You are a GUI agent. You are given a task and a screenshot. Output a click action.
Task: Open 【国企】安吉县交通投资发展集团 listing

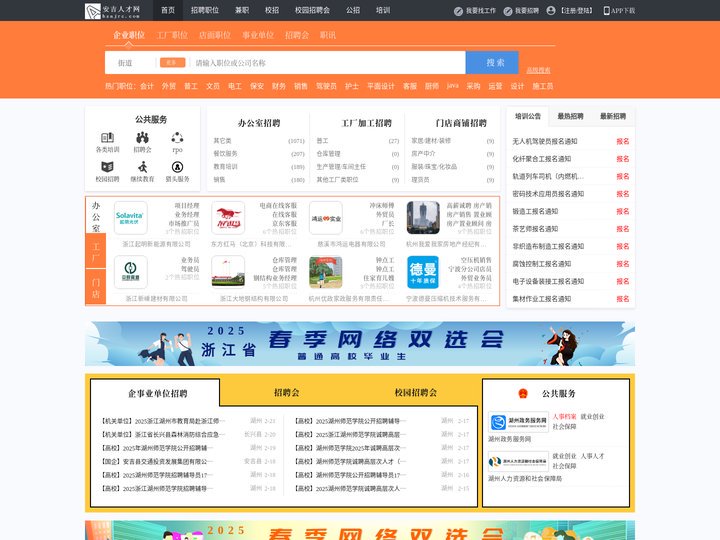[x=157, y=461]
